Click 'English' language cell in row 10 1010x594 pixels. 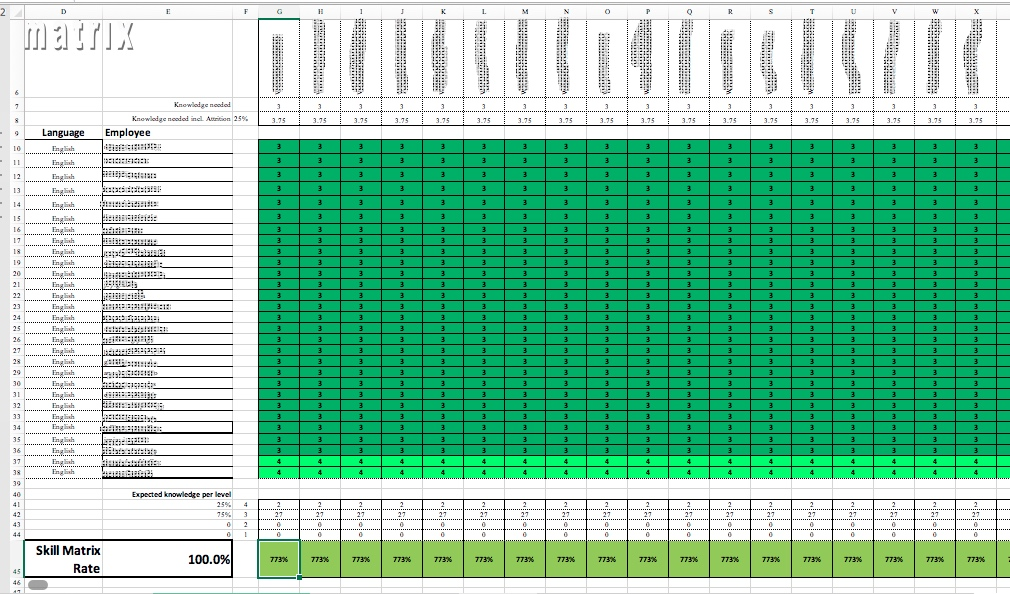click(63, 148)
